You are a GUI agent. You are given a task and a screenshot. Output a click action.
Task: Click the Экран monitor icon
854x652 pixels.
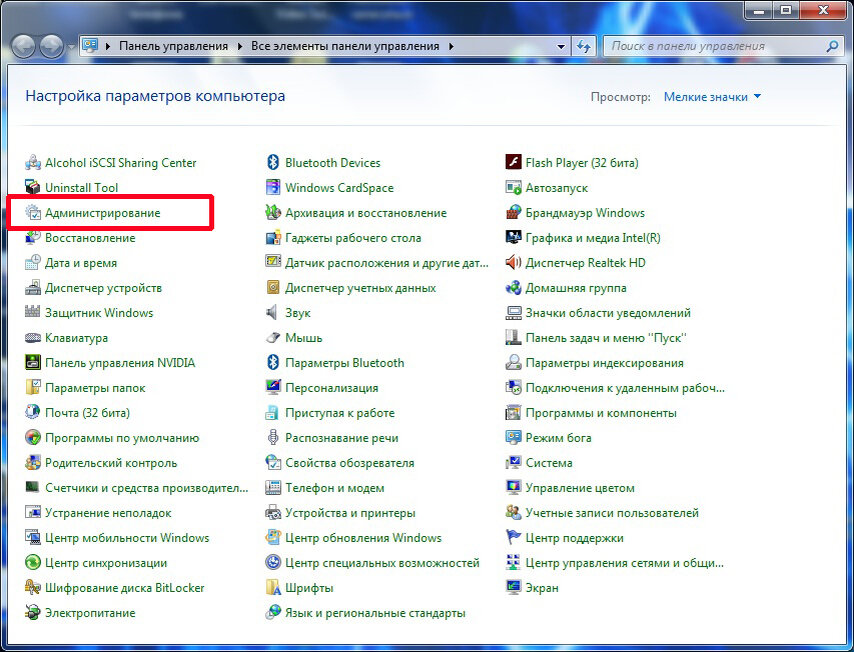[x=513, y=588]
